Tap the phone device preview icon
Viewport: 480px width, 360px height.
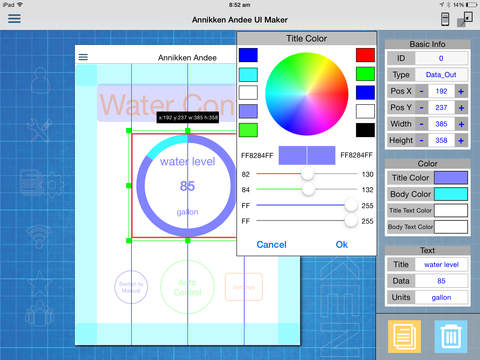[x=445, y=19]
